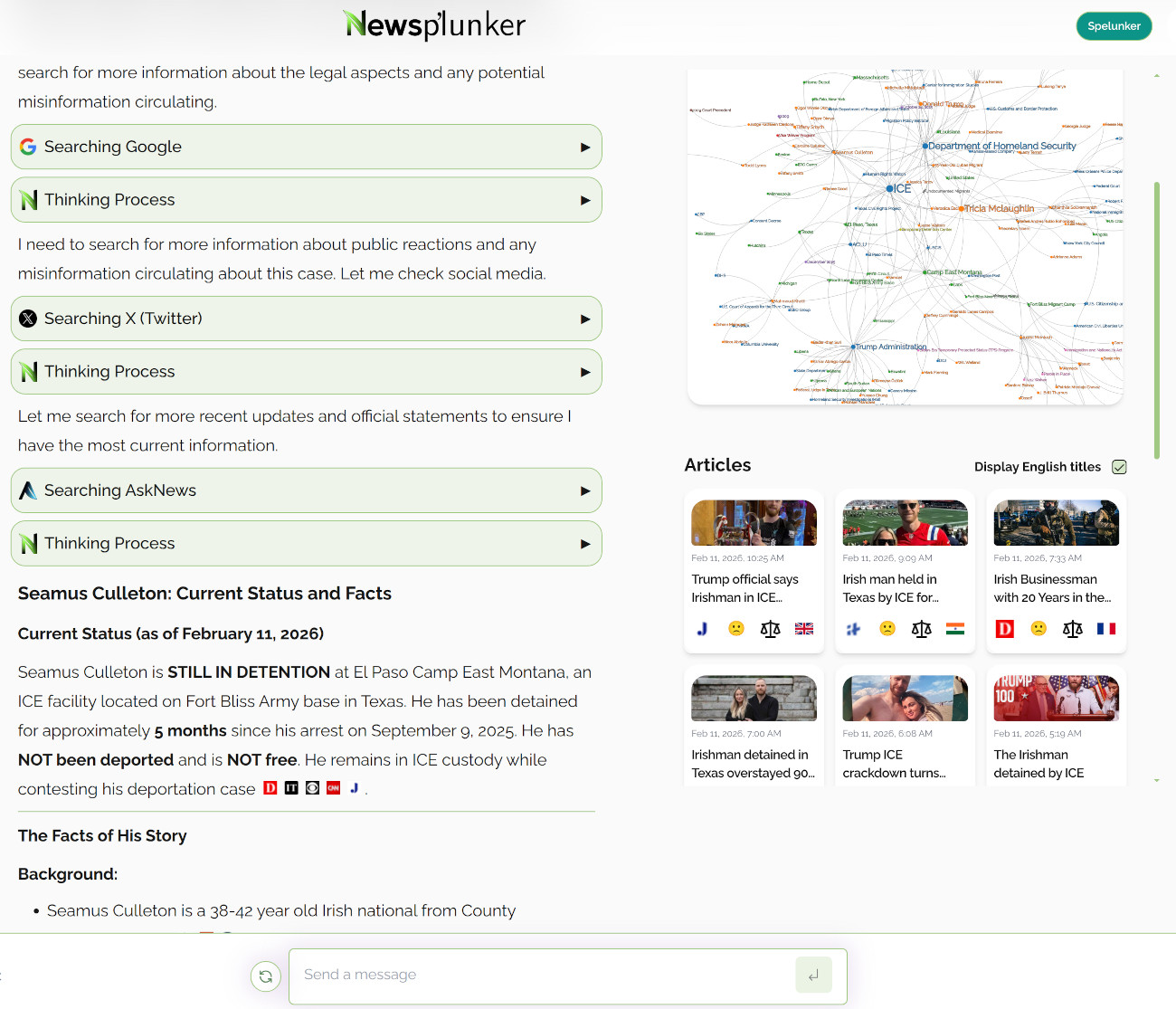Expand the Searching AskNews arrow
Viewport: 1176px width, 1009px height.
[585, 490]
